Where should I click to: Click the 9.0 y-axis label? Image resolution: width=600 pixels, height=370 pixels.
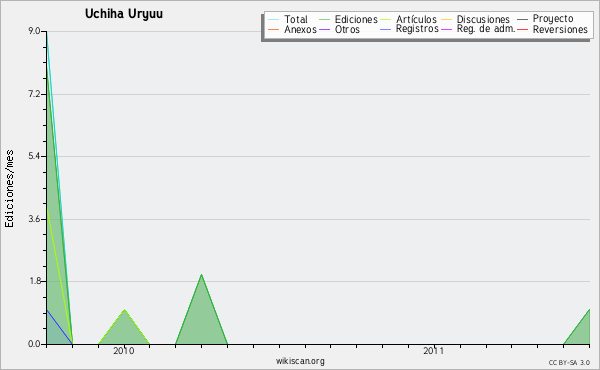(34, 31)
